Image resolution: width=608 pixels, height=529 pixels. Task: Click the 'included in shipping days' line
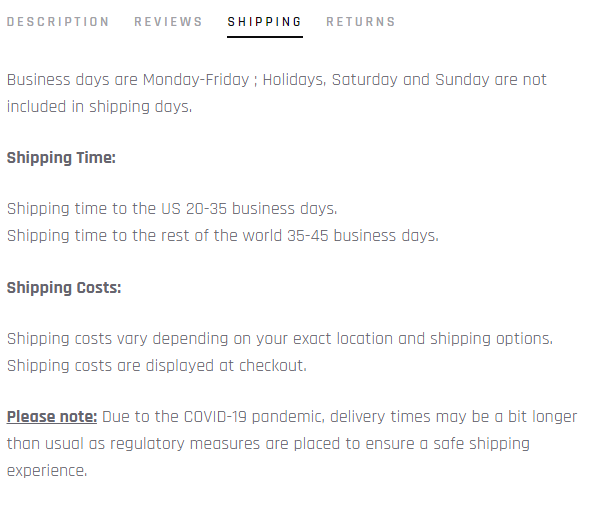pyautogui.click(x=99, y=107)
